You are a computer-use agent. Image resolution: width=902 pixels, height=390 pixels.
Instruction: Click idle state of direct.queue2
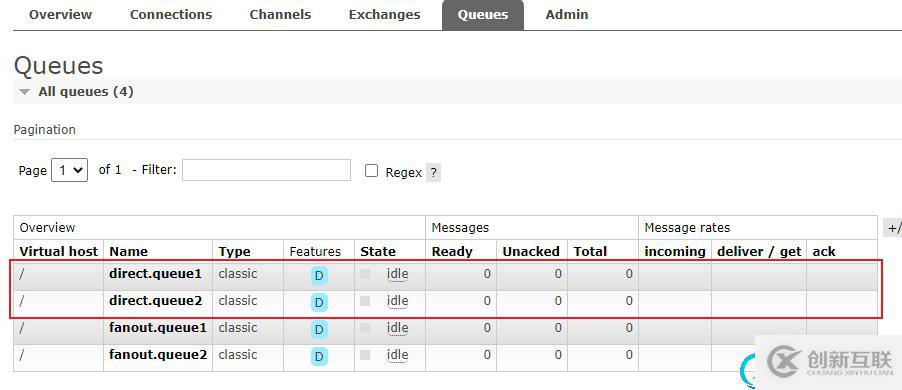click(398, 301)
